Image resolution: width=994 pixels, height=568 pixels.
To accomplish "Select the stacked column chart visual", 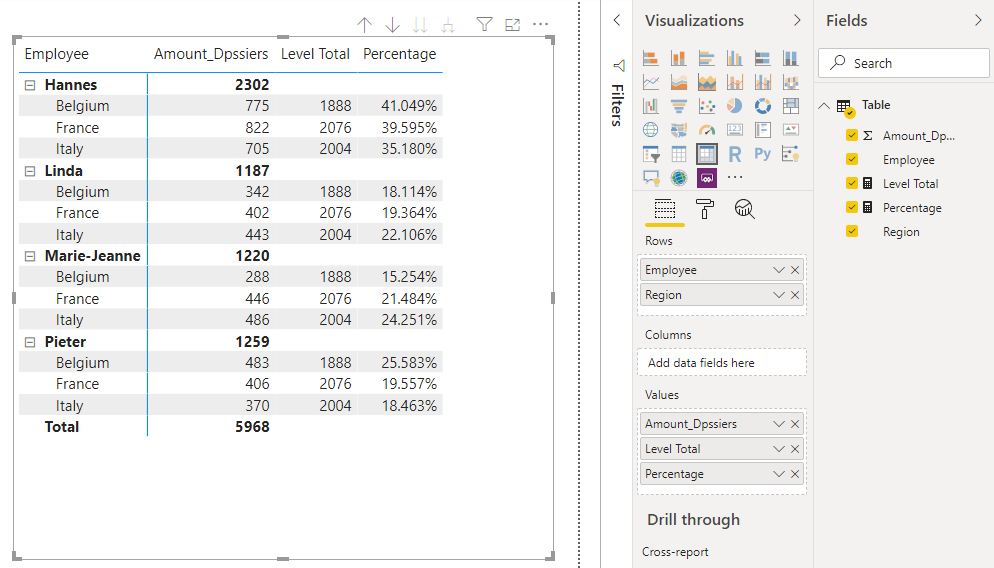I will [x=678, y=58].
